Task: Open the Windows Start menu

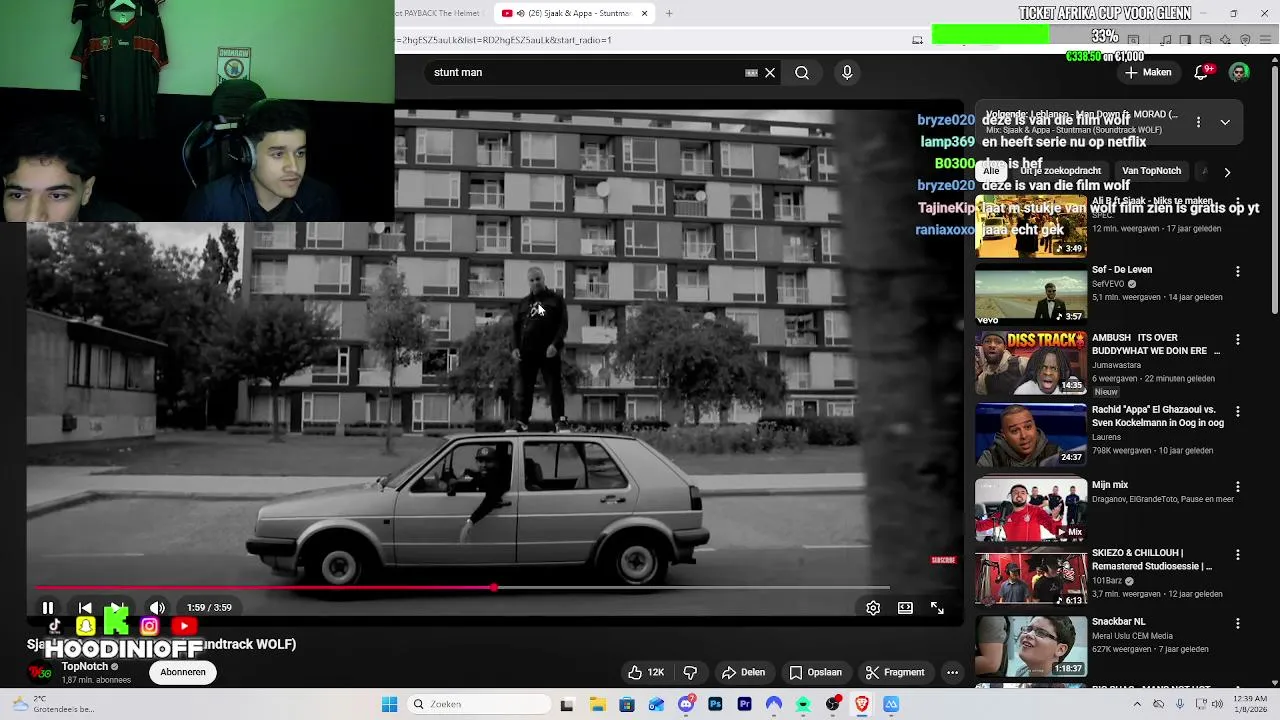Action: tap(389, 704)
